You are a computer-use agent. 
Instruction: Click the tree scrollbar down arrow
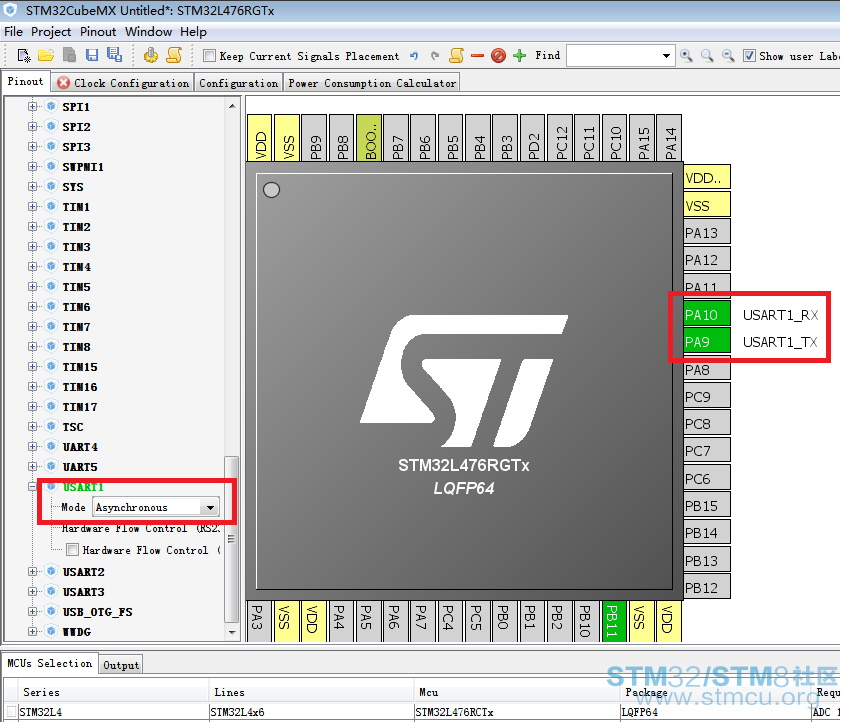coord(232,632)
